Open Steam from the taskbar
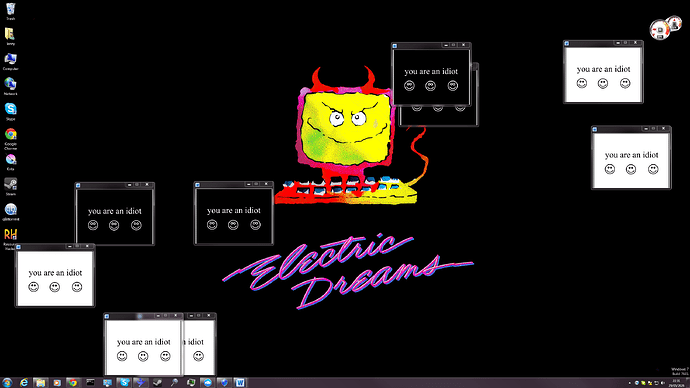The width and height of the screenshot is (690, 388). pos(158,383)
